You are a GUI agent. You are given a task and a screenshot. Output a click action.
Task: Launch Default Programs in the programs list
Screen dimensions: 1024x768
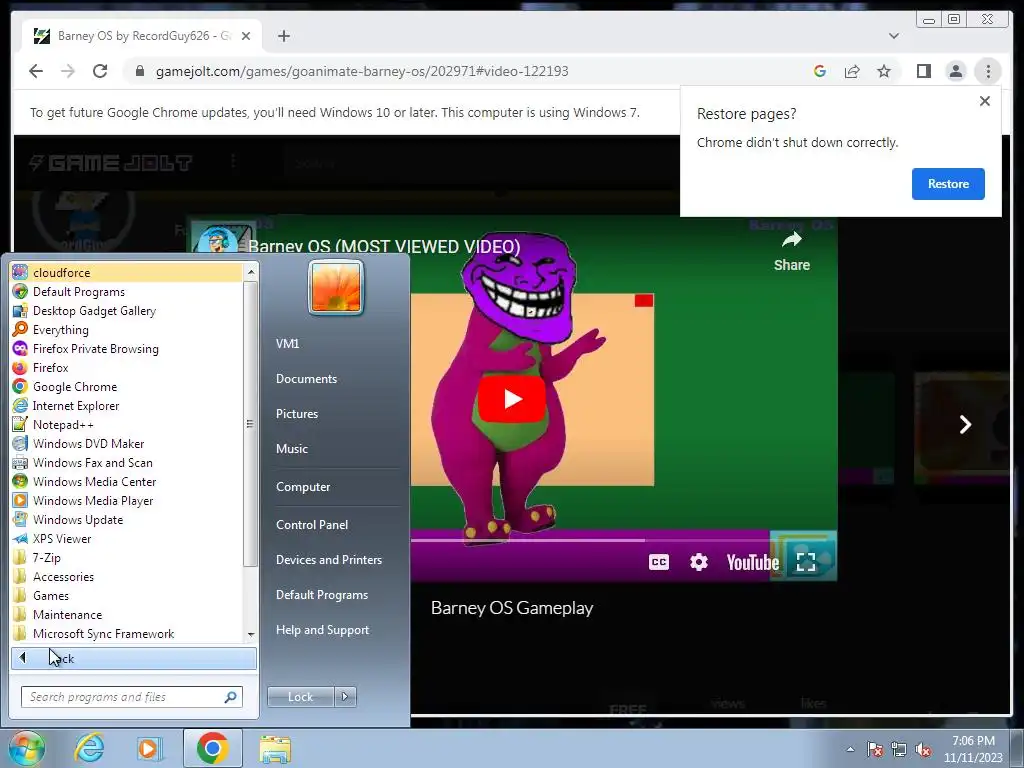pyautogui.click(x=126, y=291)
